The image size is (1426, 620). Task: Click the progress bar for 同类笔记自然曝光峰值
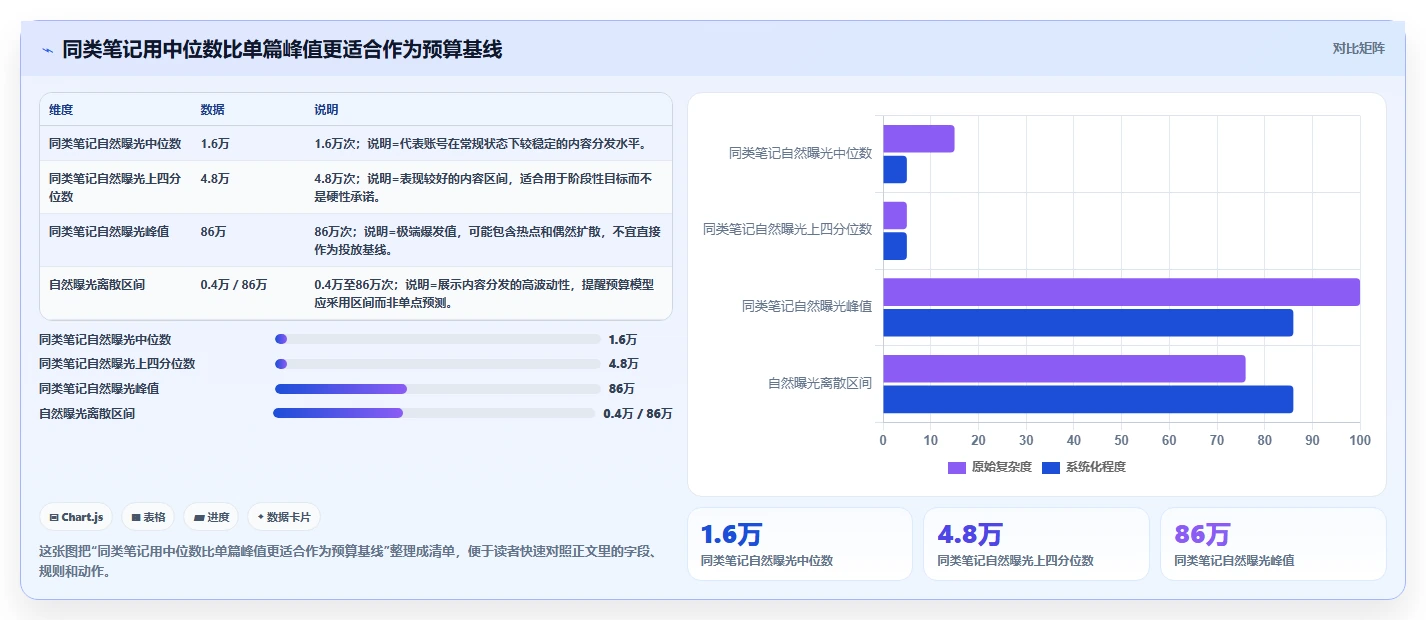438,389
